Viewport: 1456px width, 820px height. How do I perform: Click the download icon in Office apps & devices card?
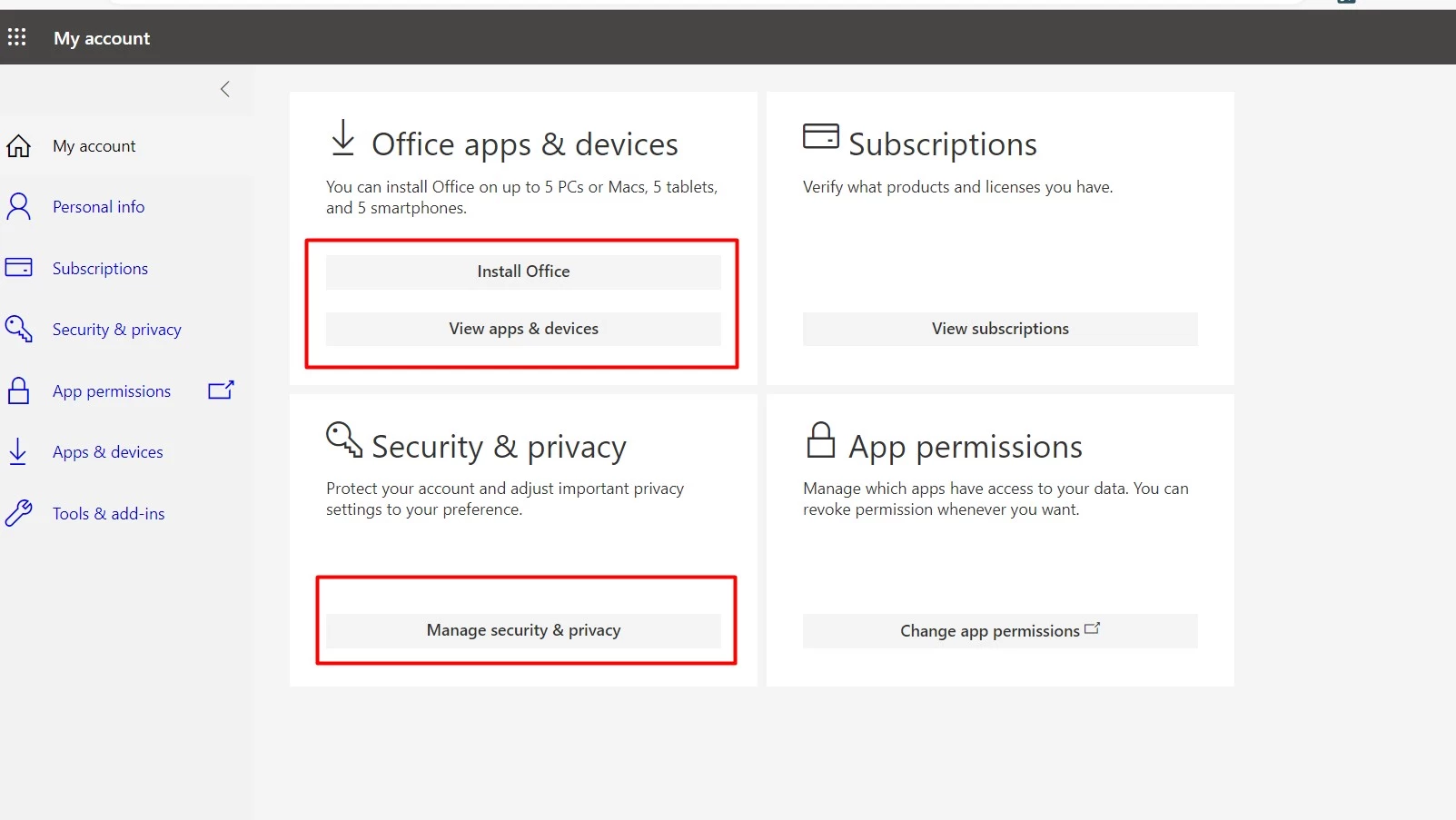click(343, 138)
